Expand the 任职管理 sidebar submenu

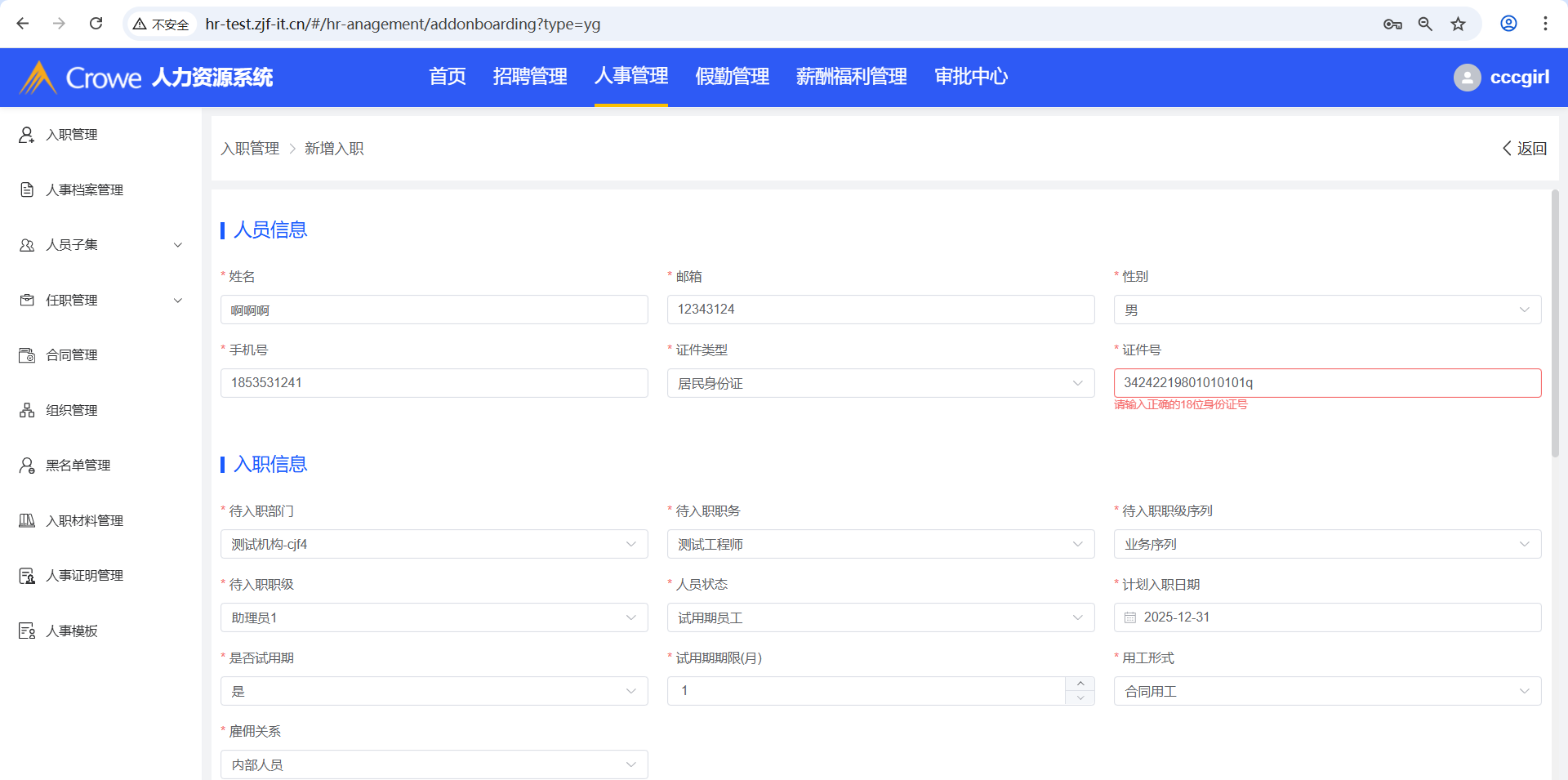pos(178,301)
